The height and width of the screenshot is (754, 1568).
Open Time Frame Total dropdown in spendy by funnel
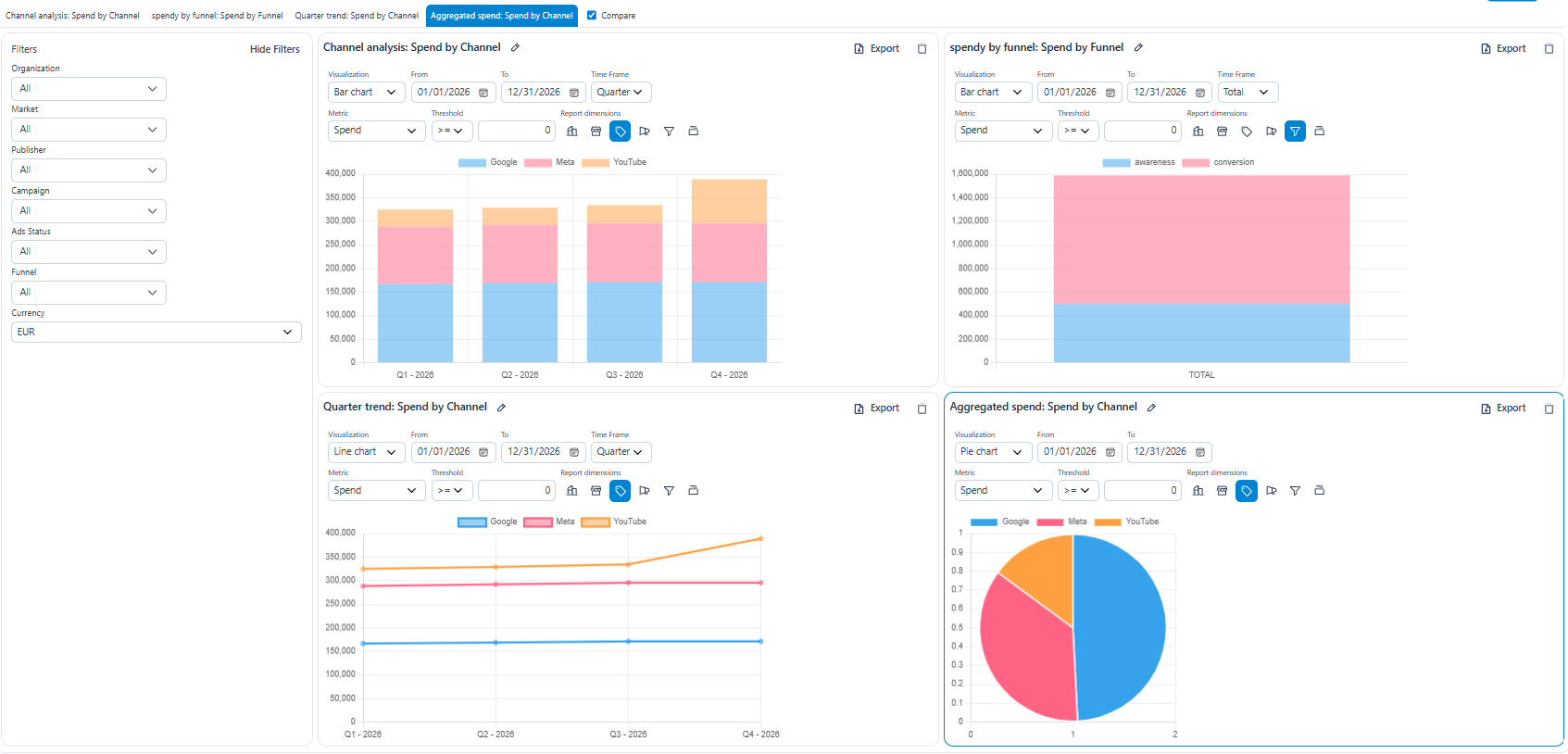click(x=1248, y=93)
